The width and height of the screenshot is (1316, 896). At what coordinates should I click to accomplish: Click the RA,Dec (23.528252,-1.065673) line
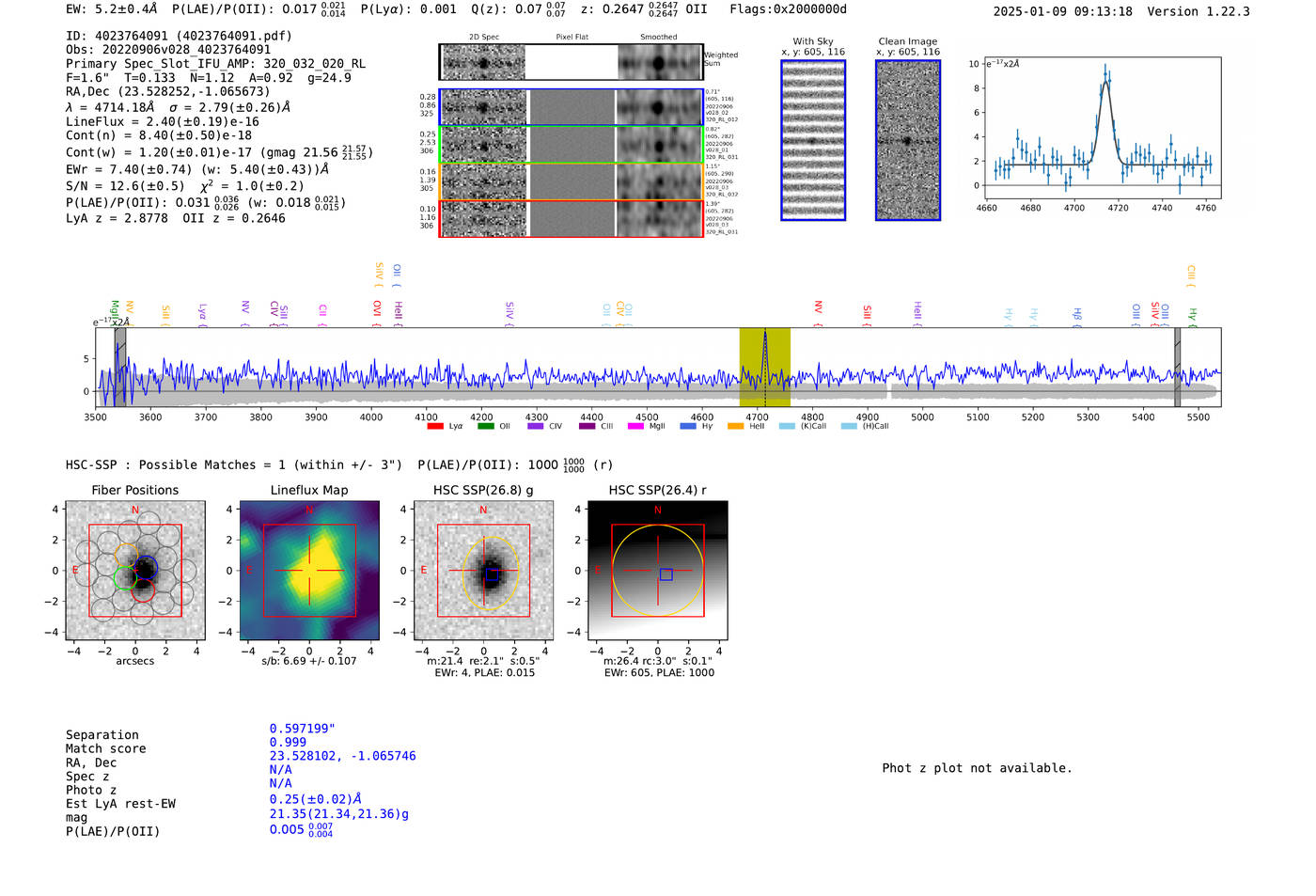(x=168, y=91)
